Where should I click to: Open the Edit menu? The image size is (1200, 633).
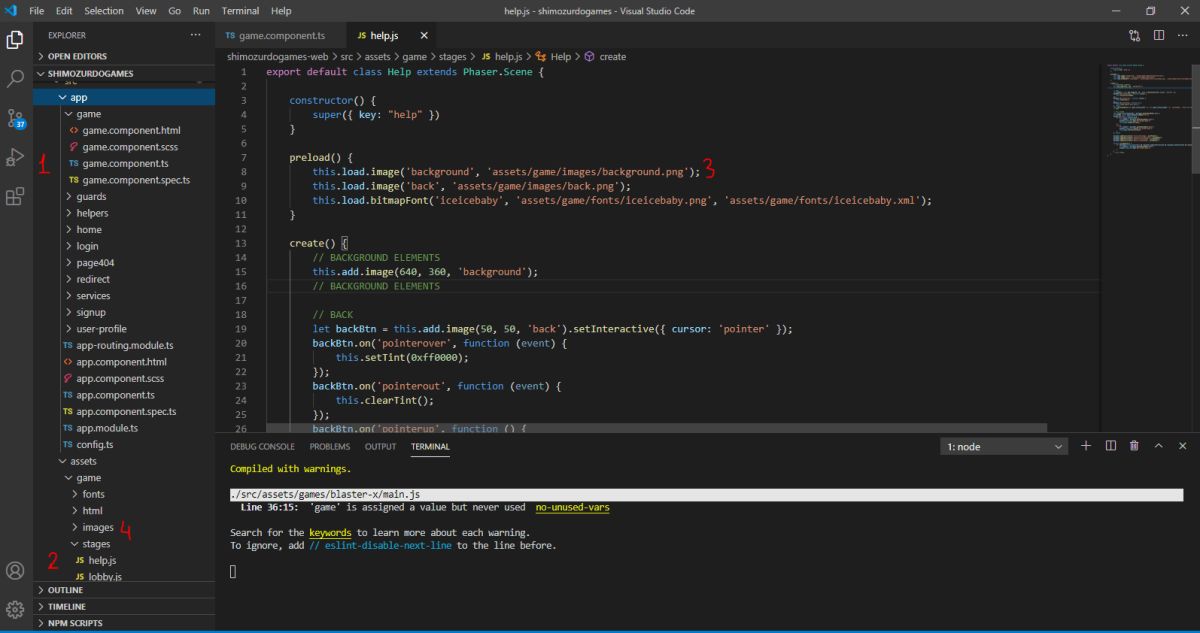[64, 11]
